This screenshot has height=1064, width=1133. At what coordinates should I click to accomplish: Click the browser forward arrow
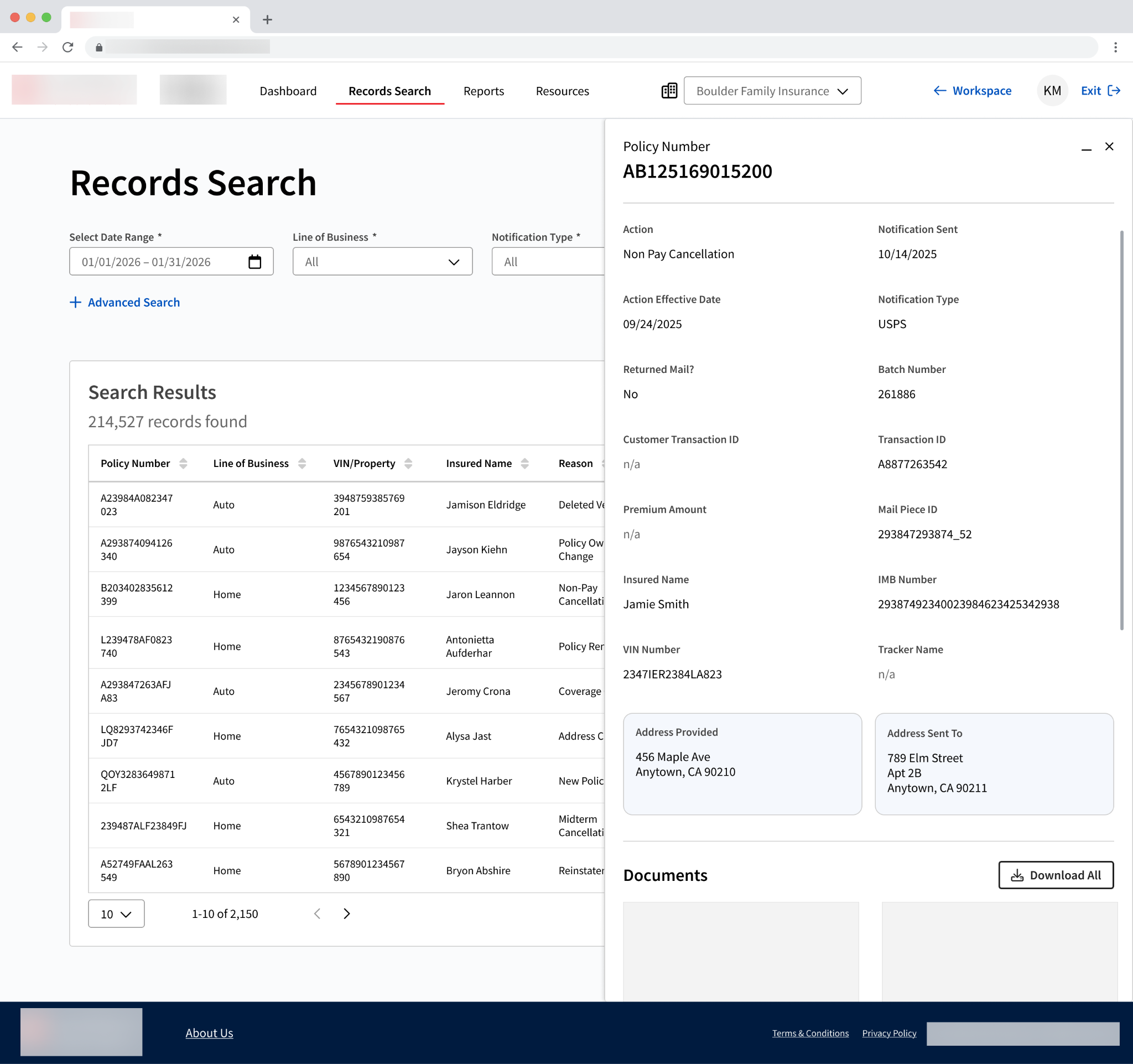[x=42, y=46]
